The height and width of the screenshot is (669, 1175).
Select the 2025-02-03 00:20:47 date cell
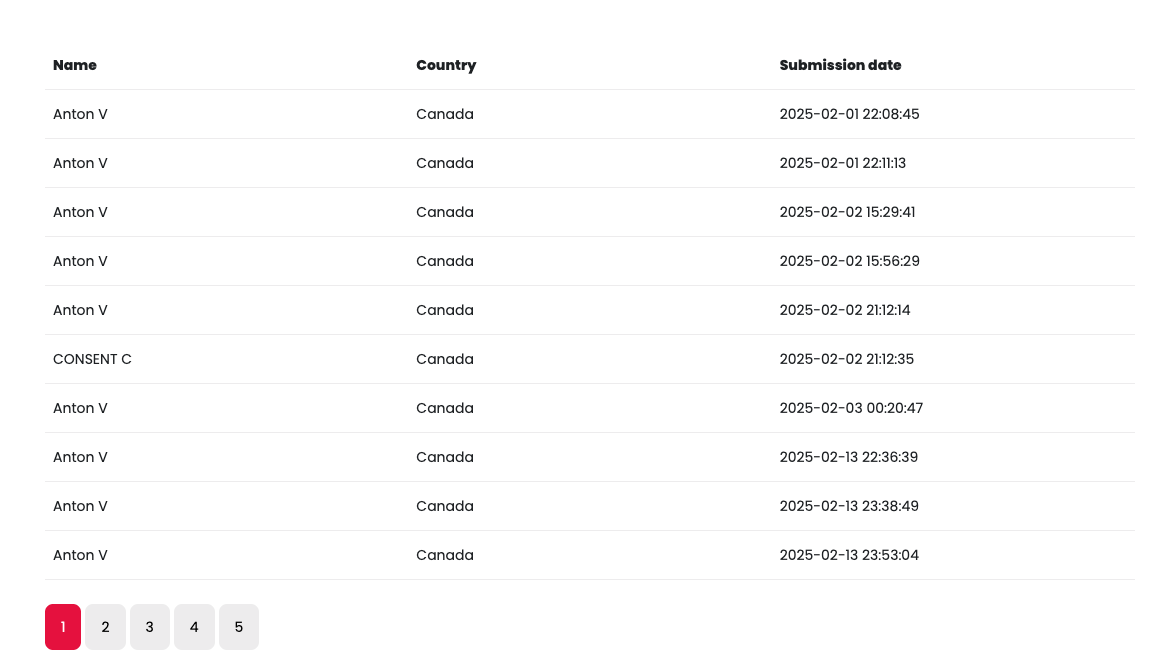pos(851,408)
